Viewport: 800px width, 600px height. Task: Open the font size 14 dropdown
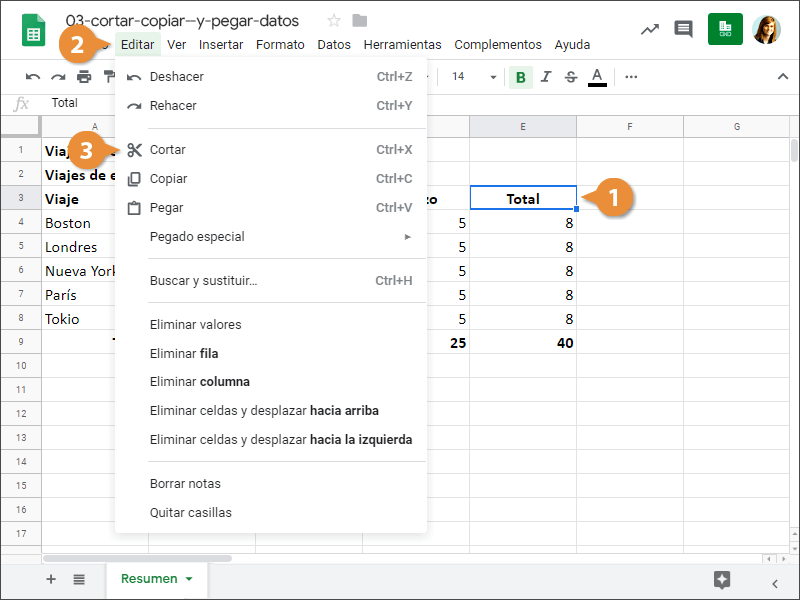473,77
